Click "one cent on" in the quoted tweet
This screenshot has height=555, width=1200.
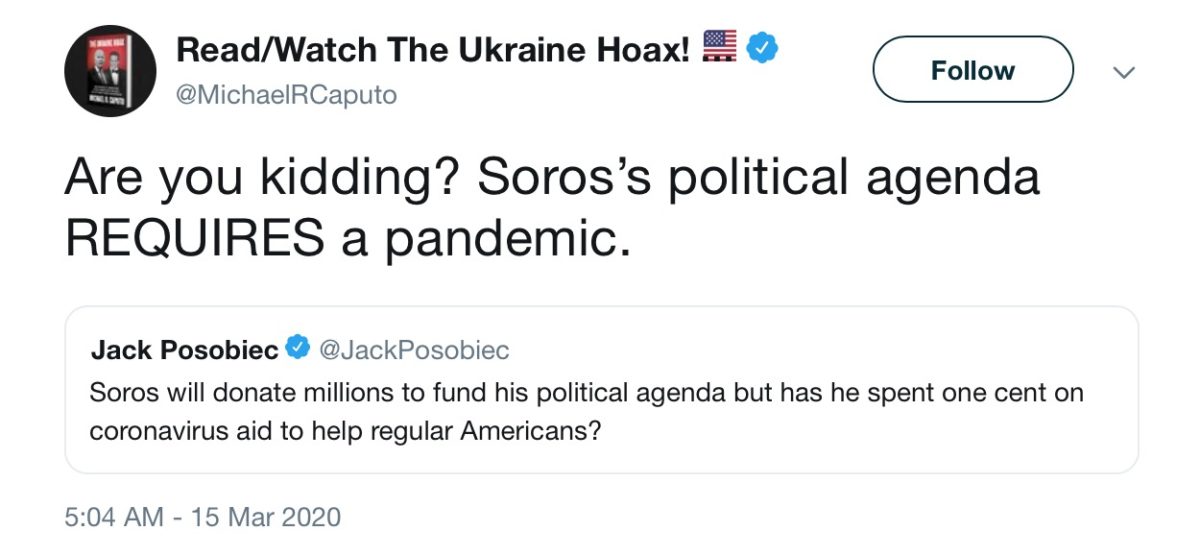[1024, 392]
